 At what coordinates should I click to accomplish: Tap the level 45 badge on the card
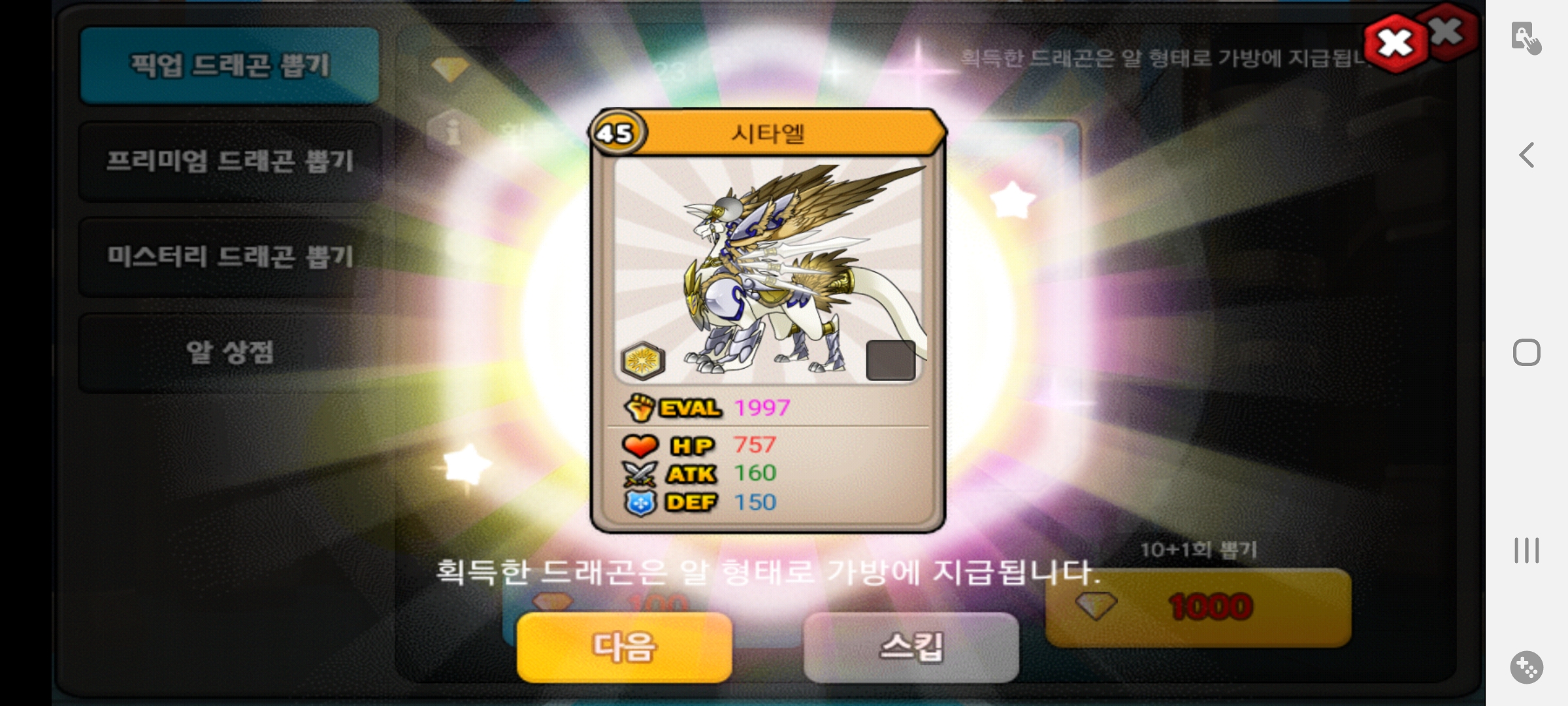coord(615,133)
